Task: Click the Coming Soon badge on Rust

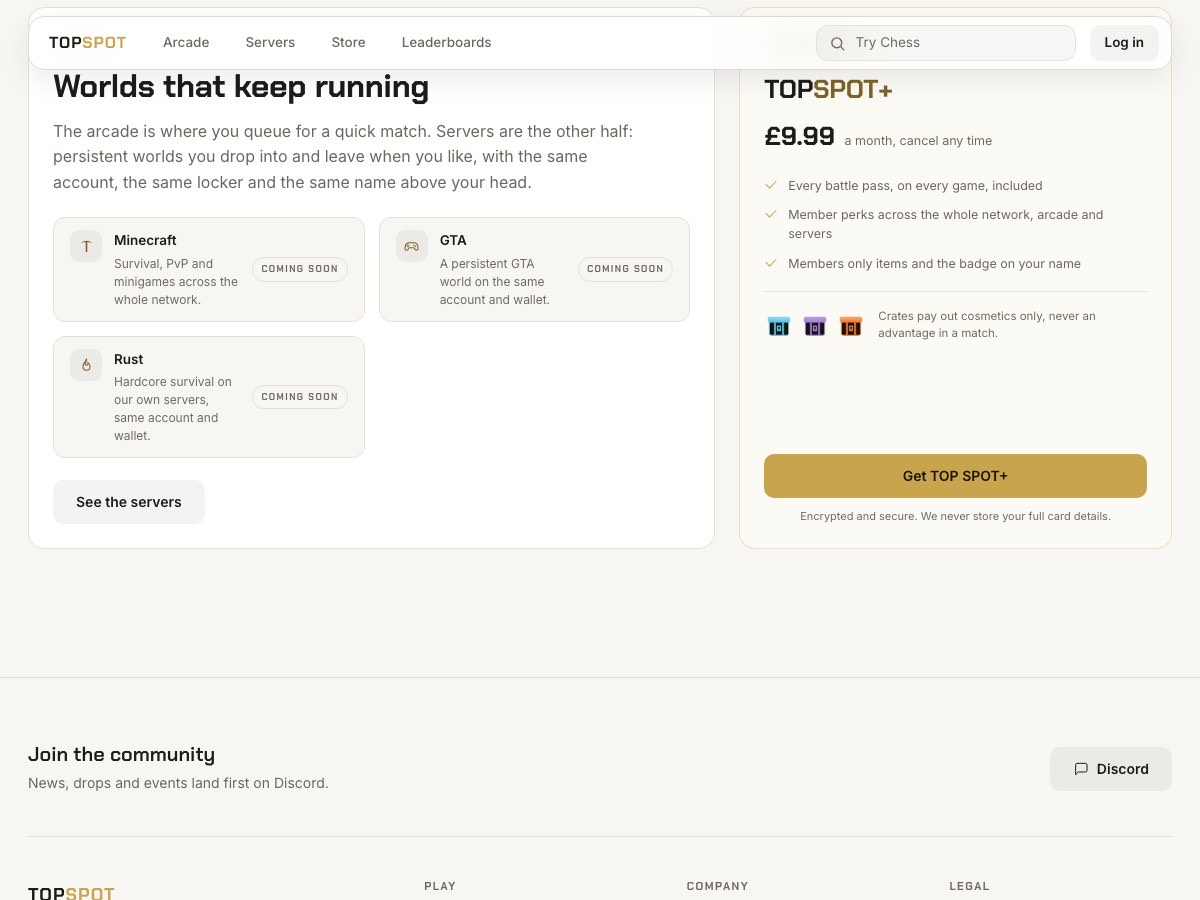Action: pyautogui.click(x=300, y=397)
